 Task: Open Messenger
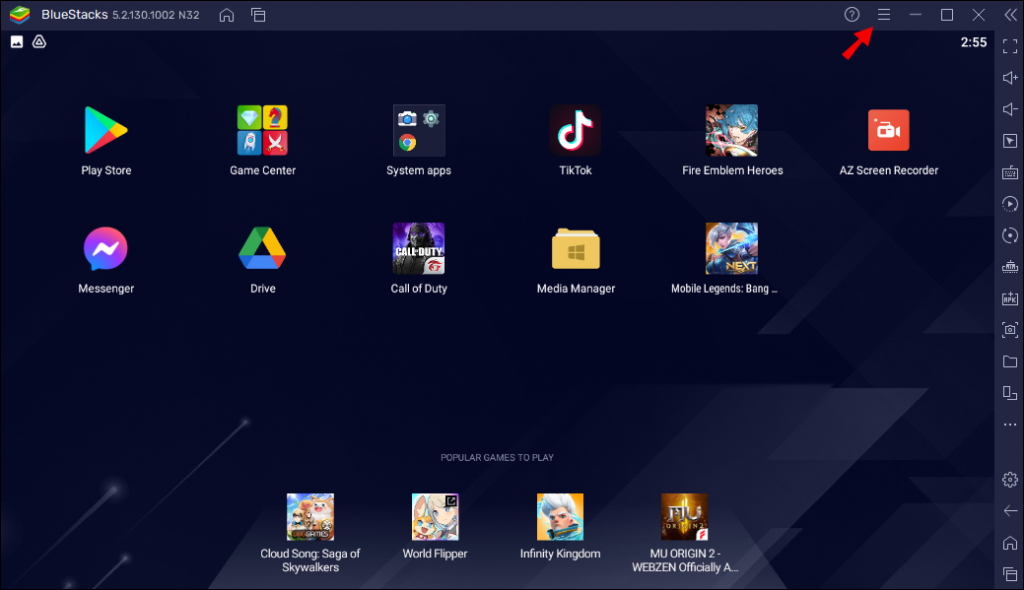[x=106, y=248]
